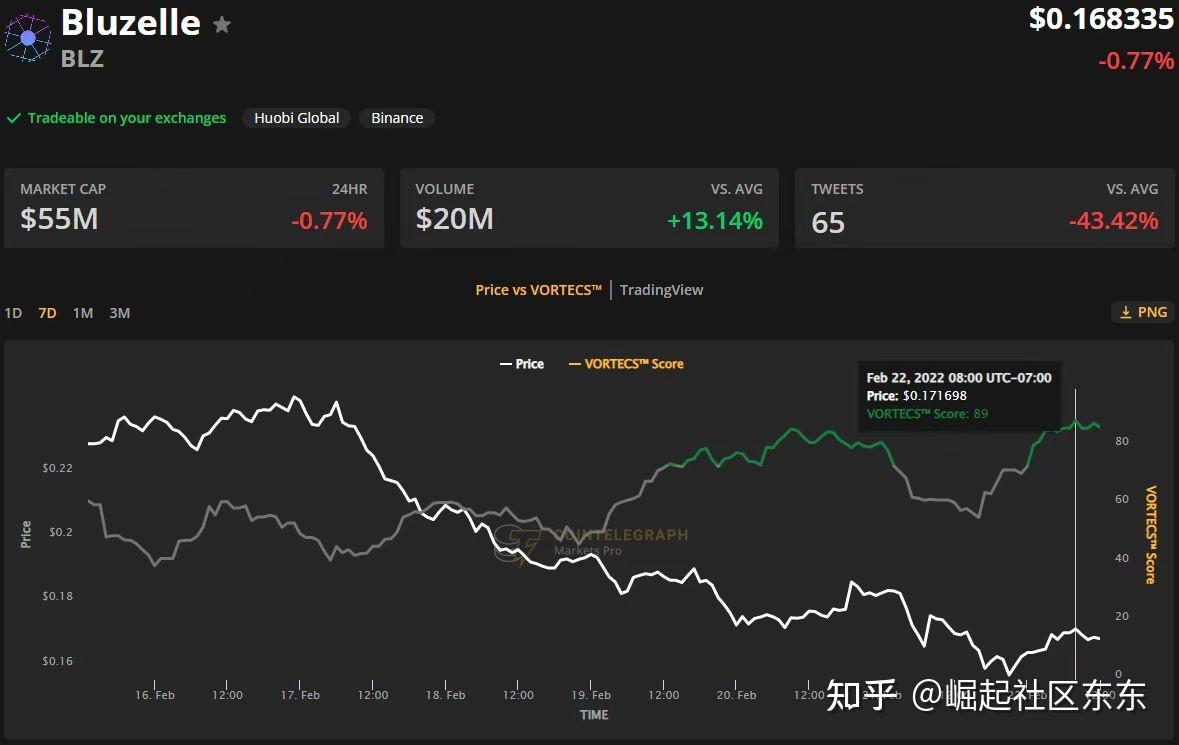
Task: Click the 60 VORTECS score axis label
Action: 1122,498
